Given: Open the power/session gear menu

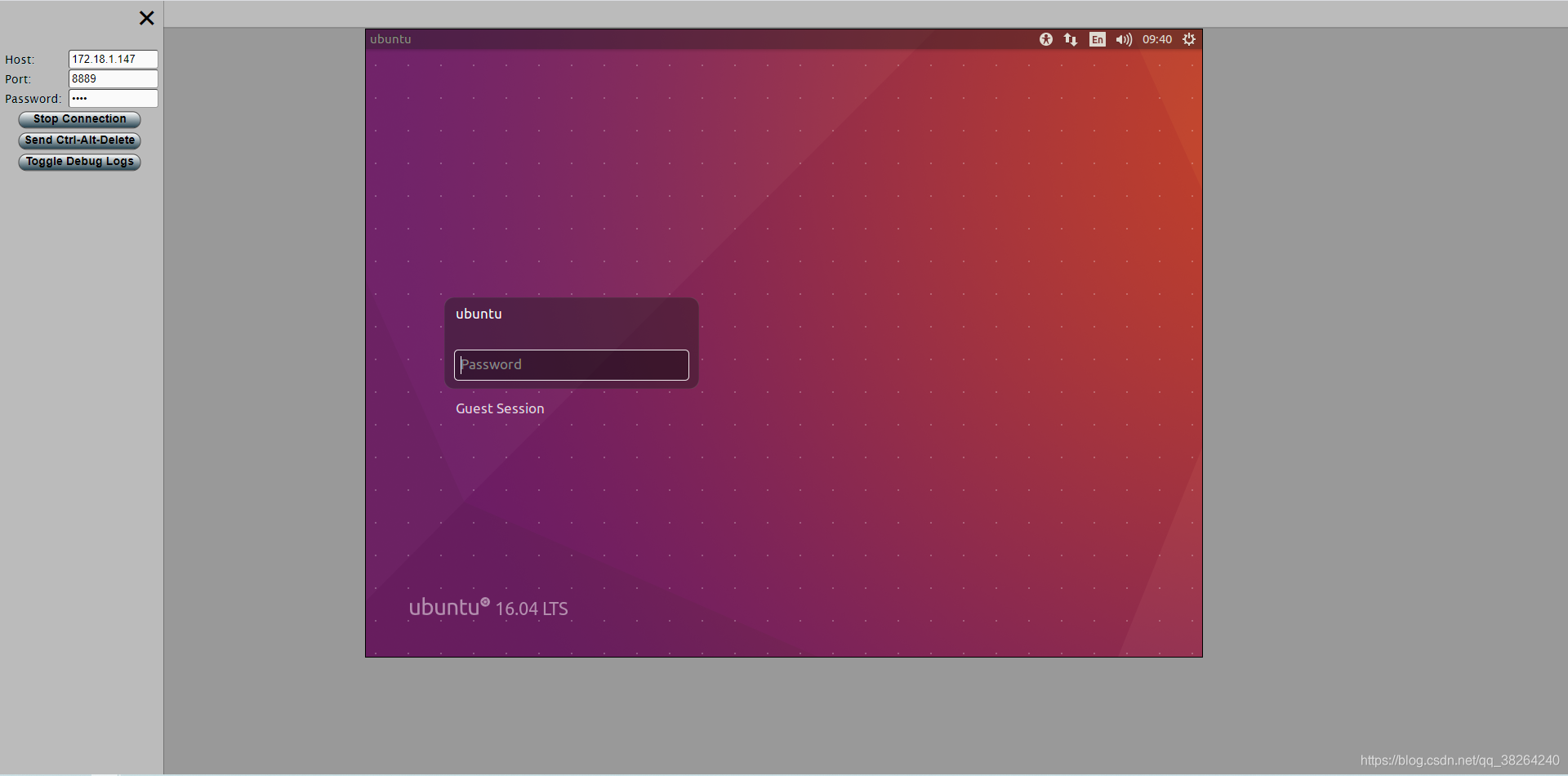Looking at the screenshot, I should tap(1189, 39).
